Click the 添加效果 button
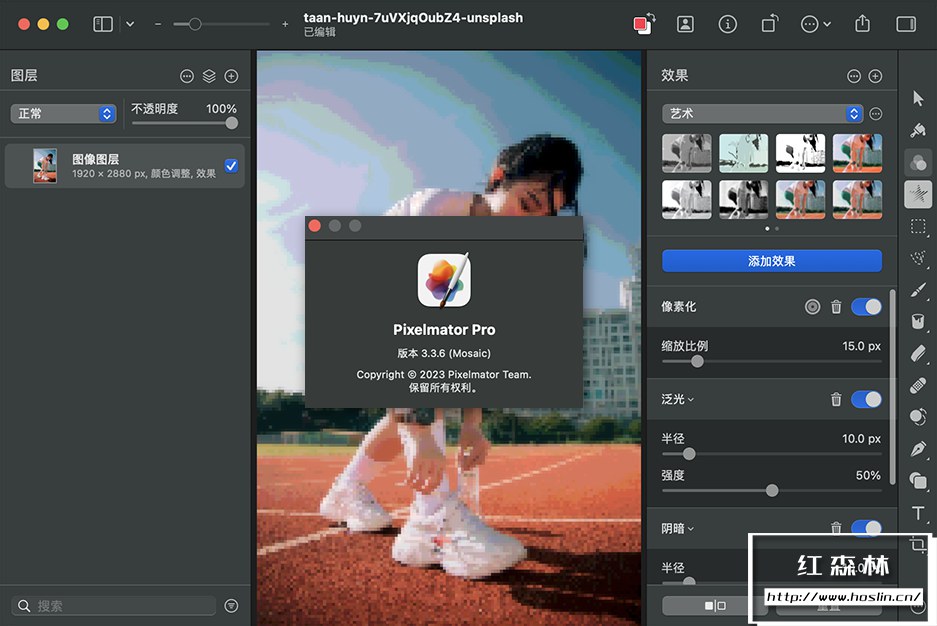937x626 pixels. [771, 261]
